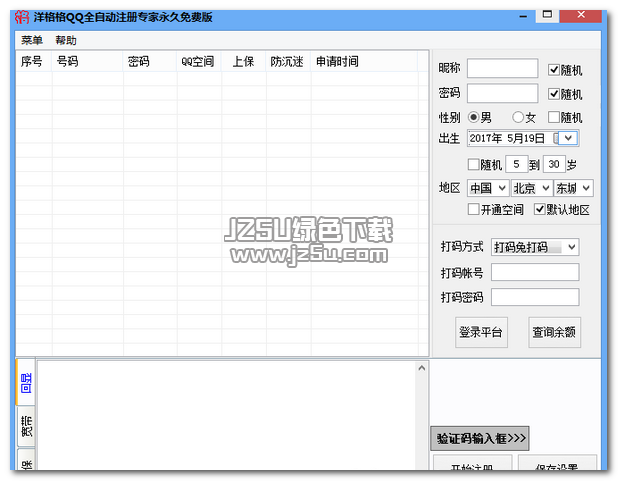Close the application window
The width and height of the screenshot is (618, 481).
581,15
